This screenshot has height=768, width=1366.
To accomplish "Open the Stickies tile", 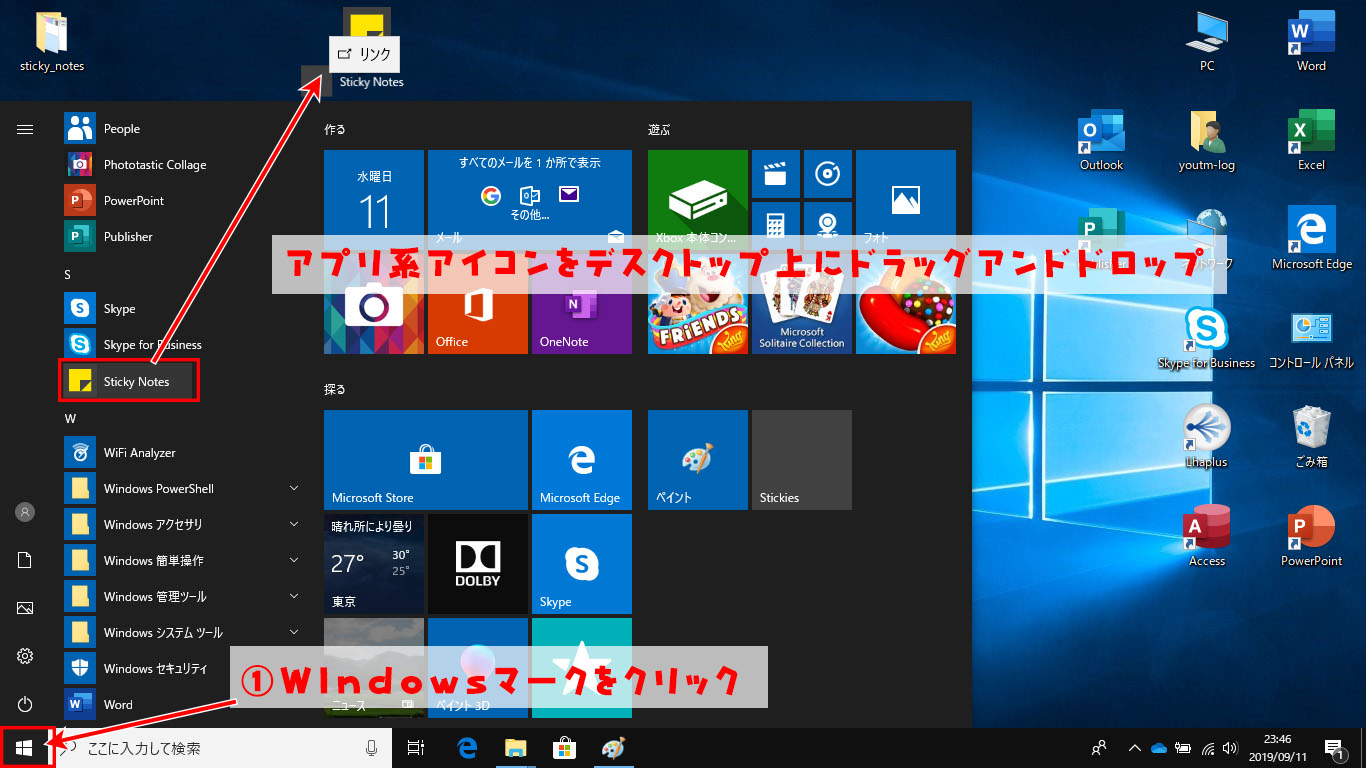I will [x=802, y=460].
